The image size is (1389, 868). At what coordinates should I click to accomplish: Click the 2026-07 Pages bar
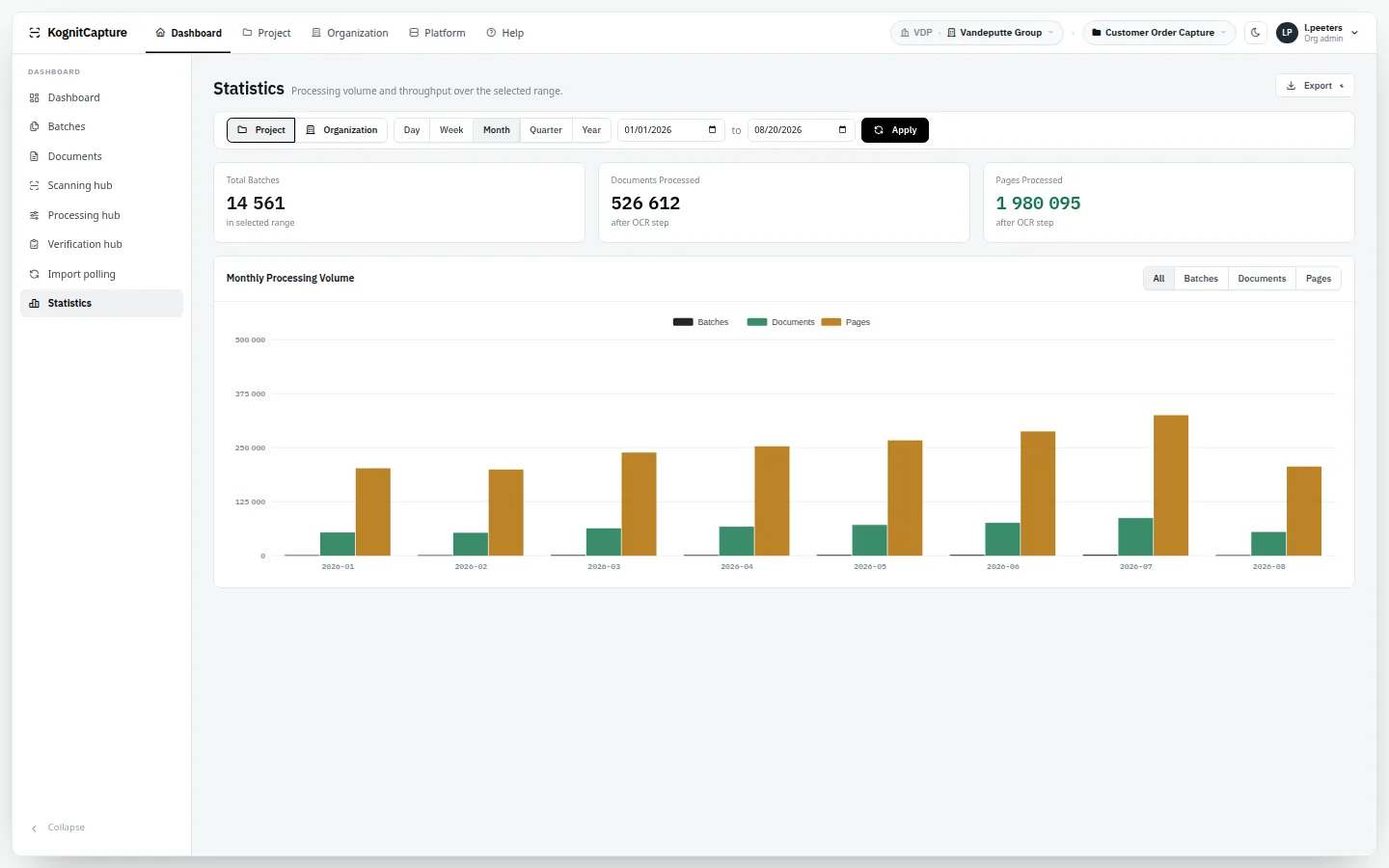point(1171,485)
